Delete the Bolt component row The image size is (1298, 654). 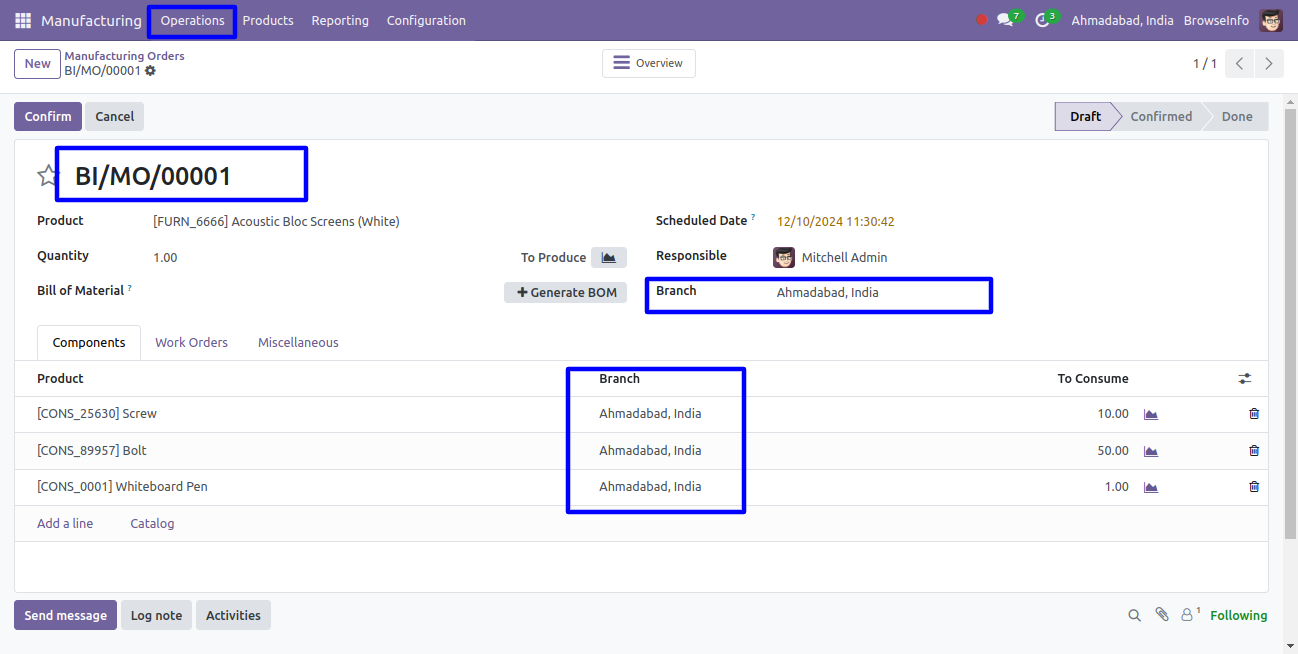pyautogui.click(x=1254, y=451)
